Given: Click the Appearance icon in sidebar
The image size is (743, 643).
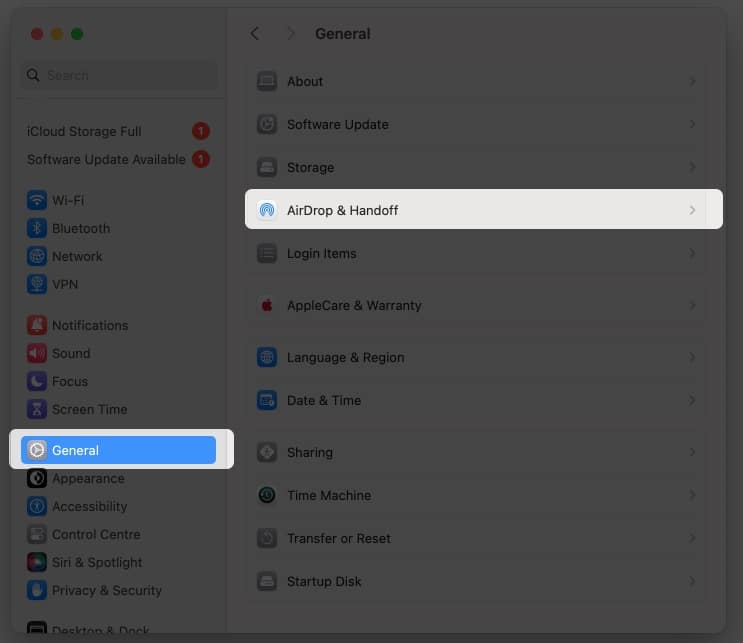Looking at the screenshot, I should (36, 478).
